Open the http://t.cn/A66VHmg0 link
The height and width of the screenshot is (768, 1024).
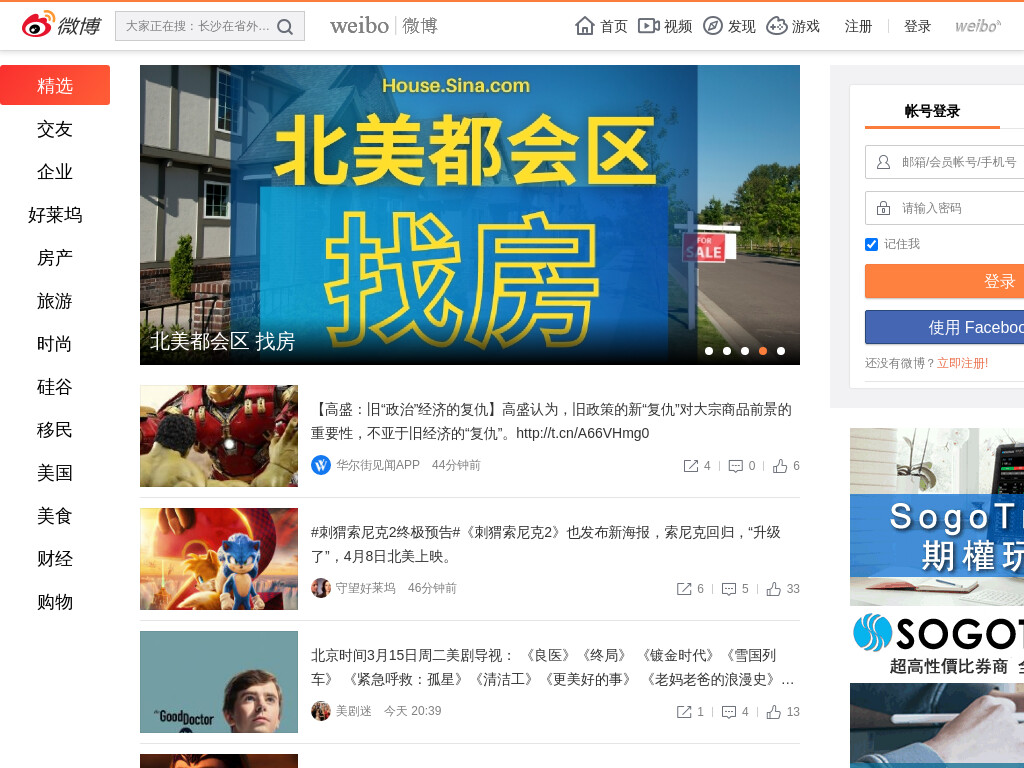coord(583,434)
